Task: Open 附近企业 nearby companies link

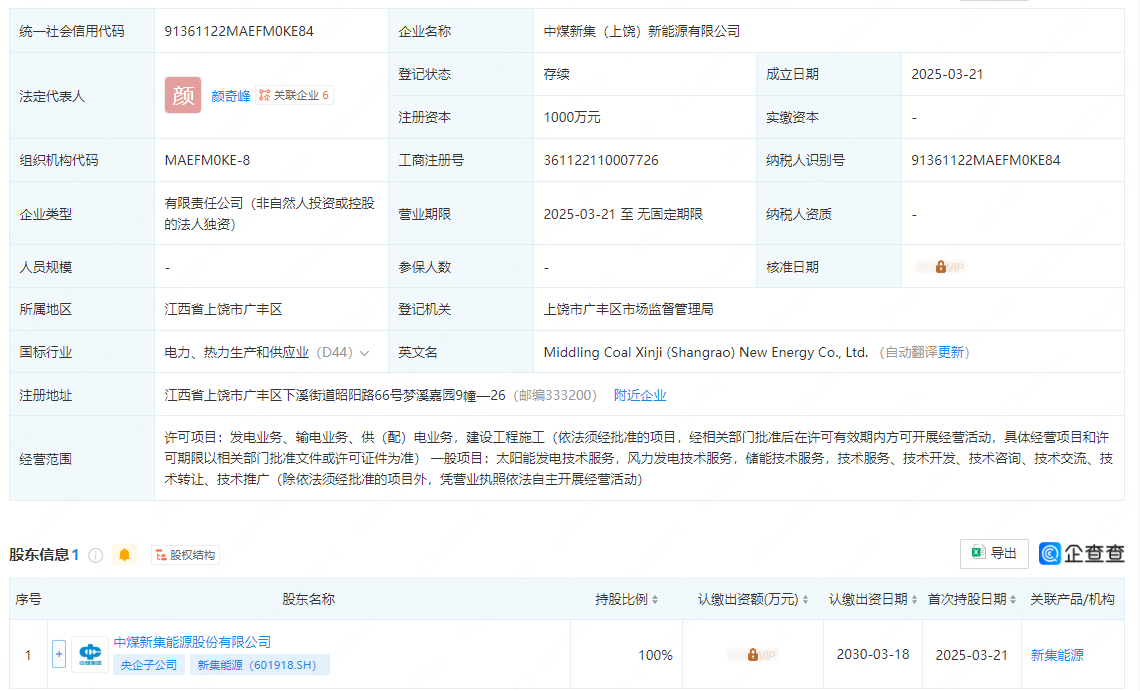Action: (x=640, y=395)
